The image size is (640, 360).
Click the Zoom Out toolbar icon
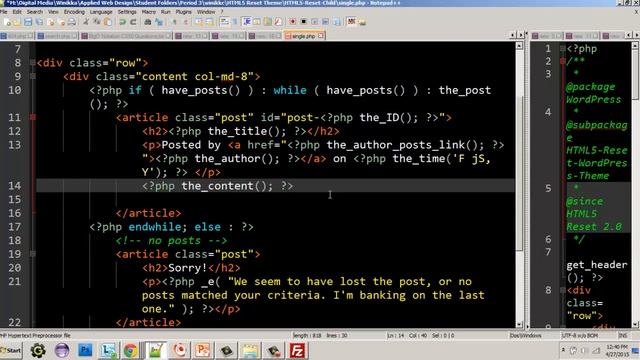pyautogui.click(x=186, y=22)
